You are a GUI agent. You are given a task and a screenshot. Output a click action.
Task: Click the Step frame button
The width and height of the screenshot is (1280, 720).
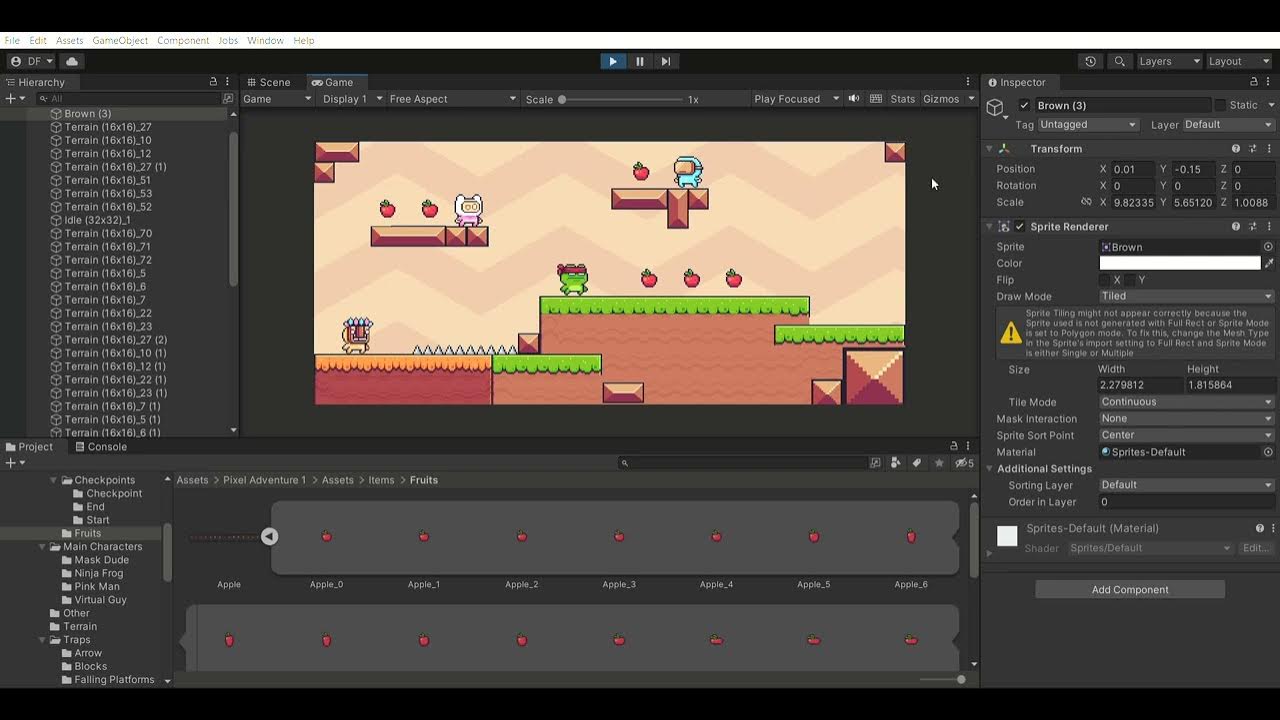point(666,61)
